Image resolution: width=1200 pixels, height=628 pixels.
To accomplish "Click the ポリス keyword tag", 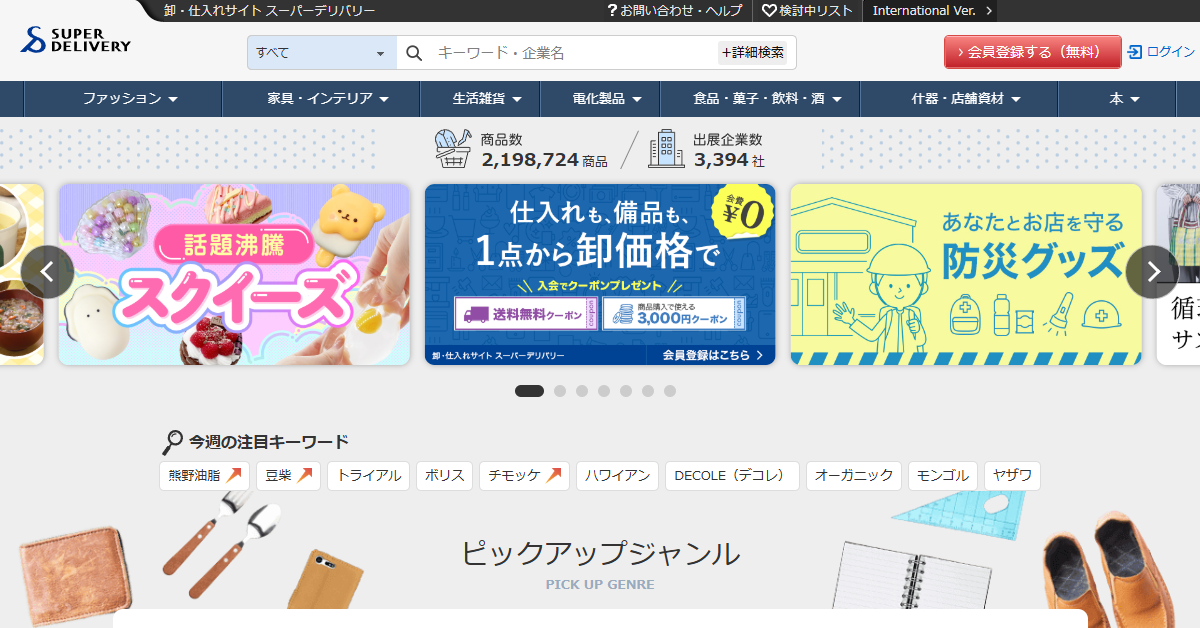I will click(445, 476).
